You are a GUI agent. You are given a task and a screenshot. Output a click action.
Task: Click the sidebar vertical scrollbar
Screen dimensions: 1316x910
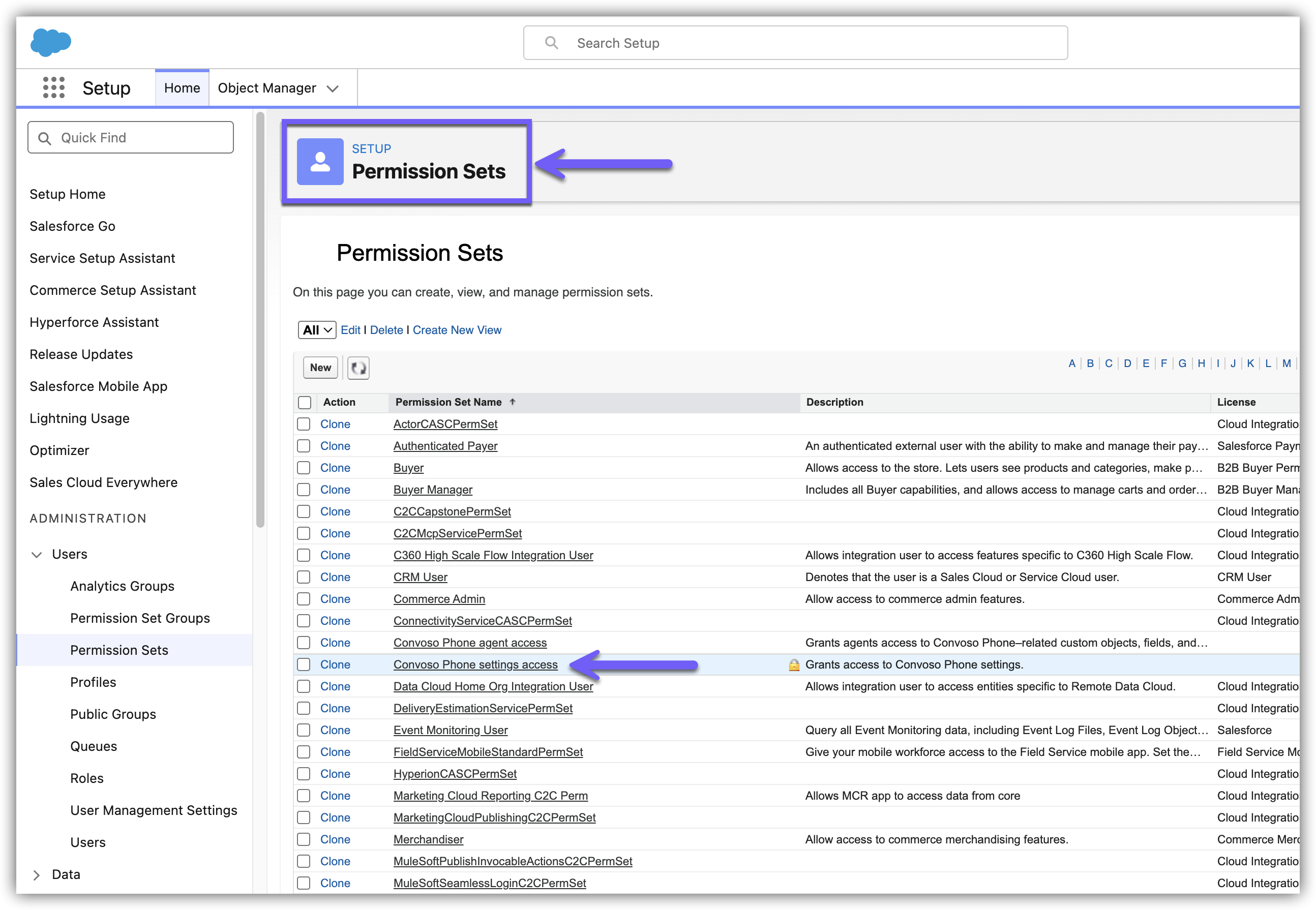pyautogui.click(x=260, y=319)
